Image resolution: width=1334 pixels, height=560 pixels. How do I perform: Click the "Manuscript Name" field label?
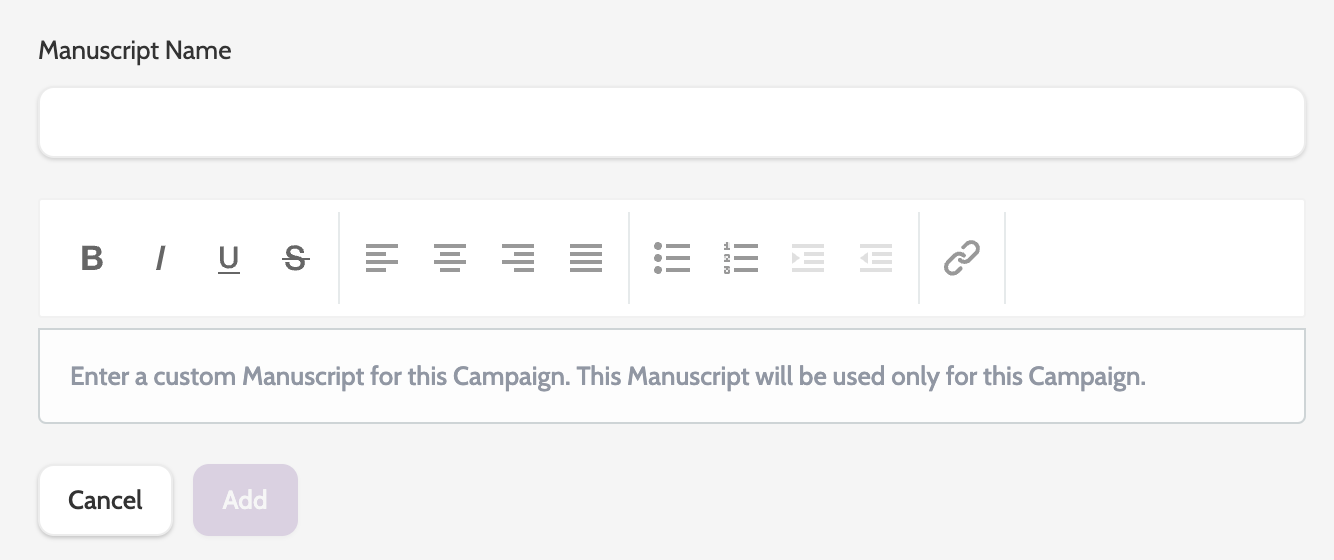click(135, 51)
